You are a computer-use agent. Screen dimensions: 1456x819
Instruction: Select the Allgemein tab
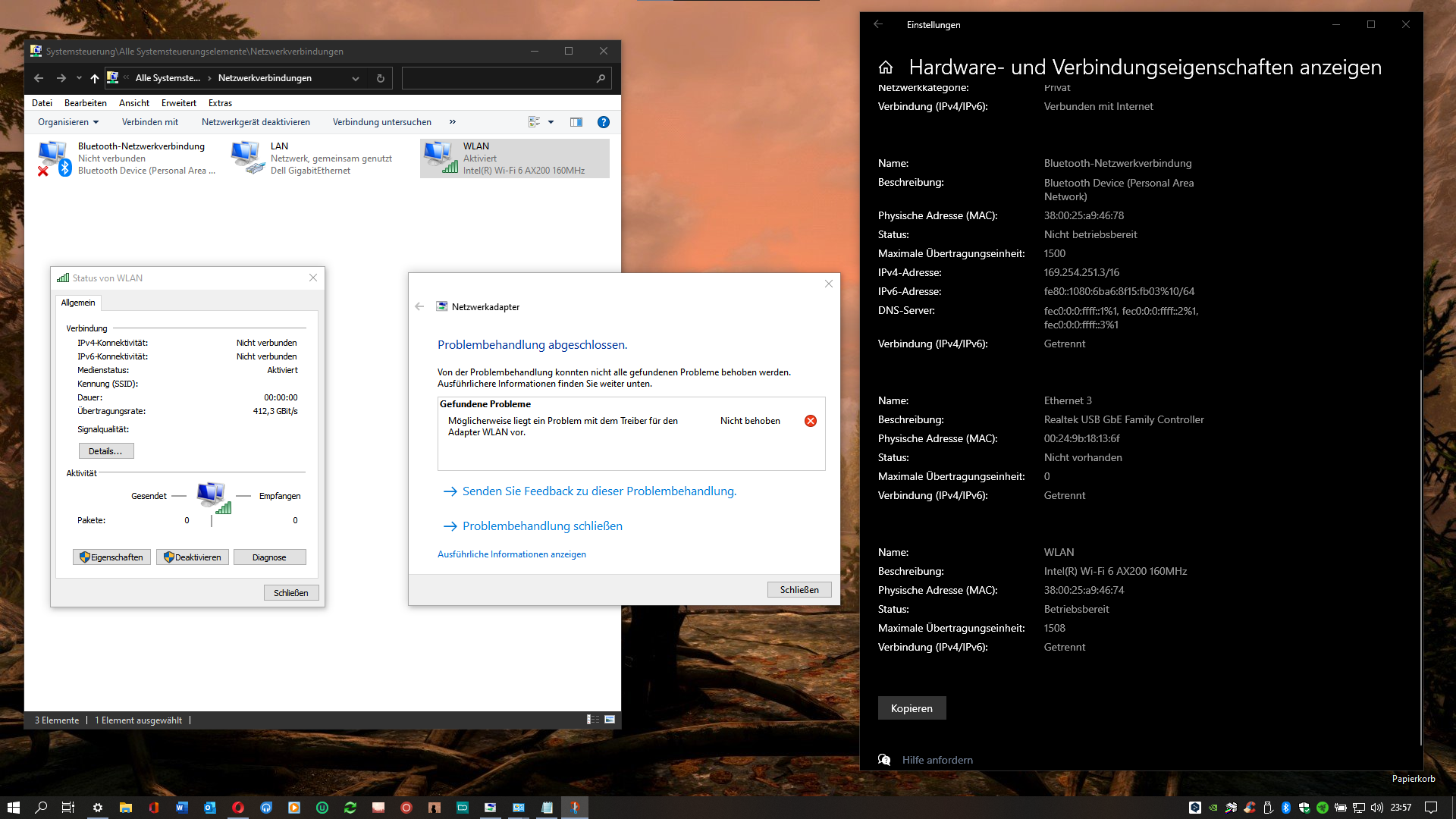tap(78, 303)
